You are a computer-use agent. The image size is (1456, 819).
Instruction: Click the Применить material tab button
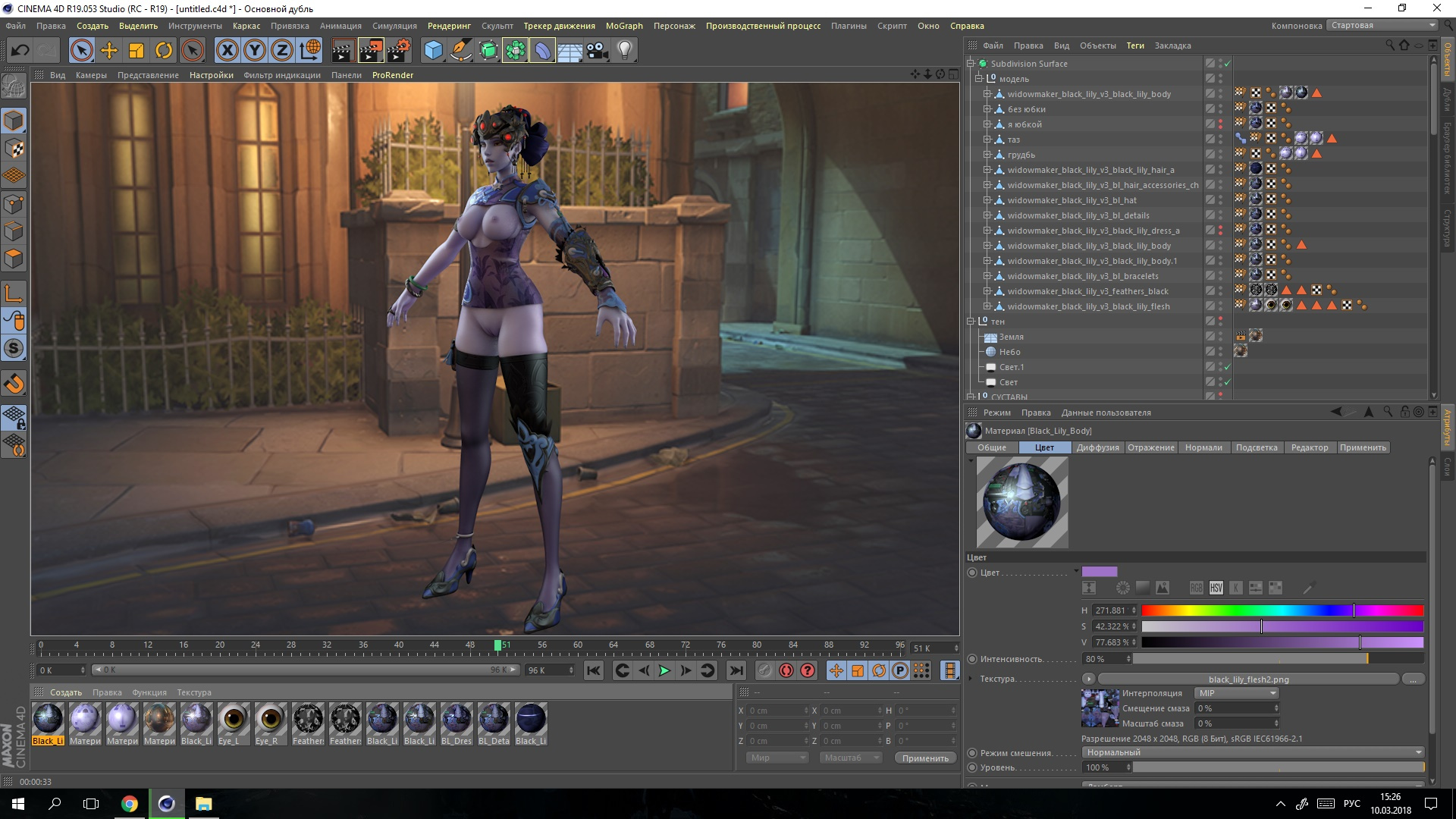[1363, 447]
